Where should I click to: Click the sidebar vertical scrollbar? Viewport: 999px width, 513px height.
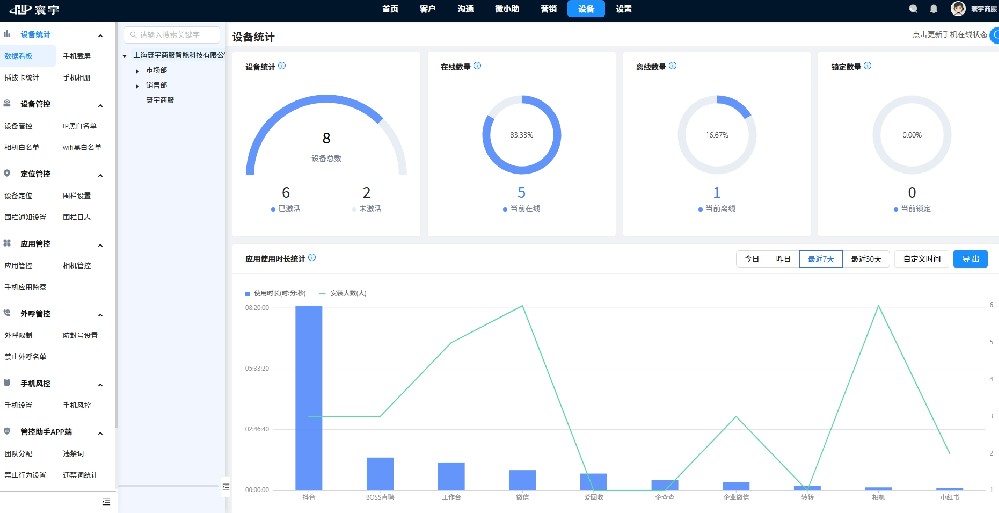click(x=116, y=223)
